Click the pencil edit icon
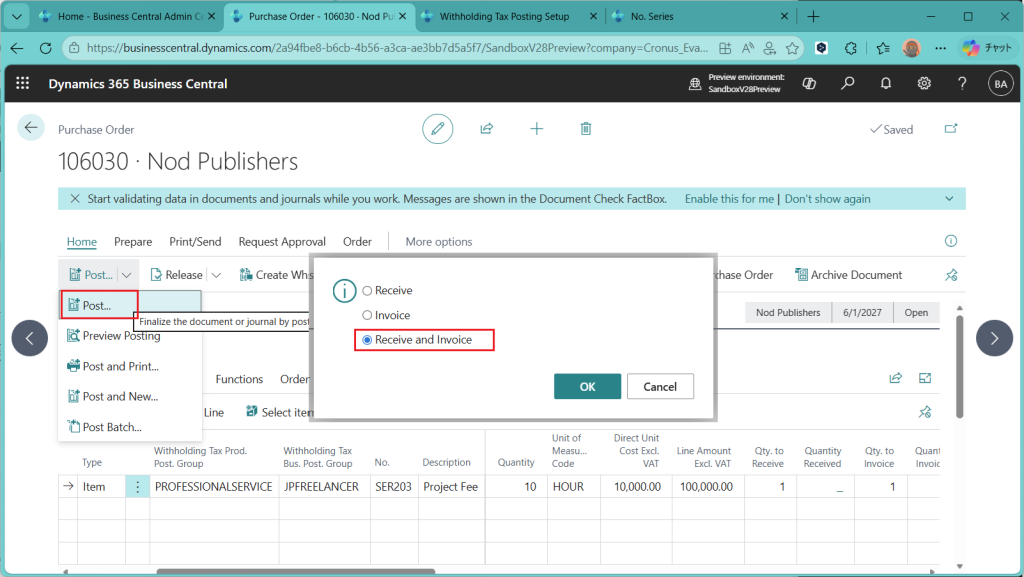Screen dimensions: 1024x577 click(437, 129)
